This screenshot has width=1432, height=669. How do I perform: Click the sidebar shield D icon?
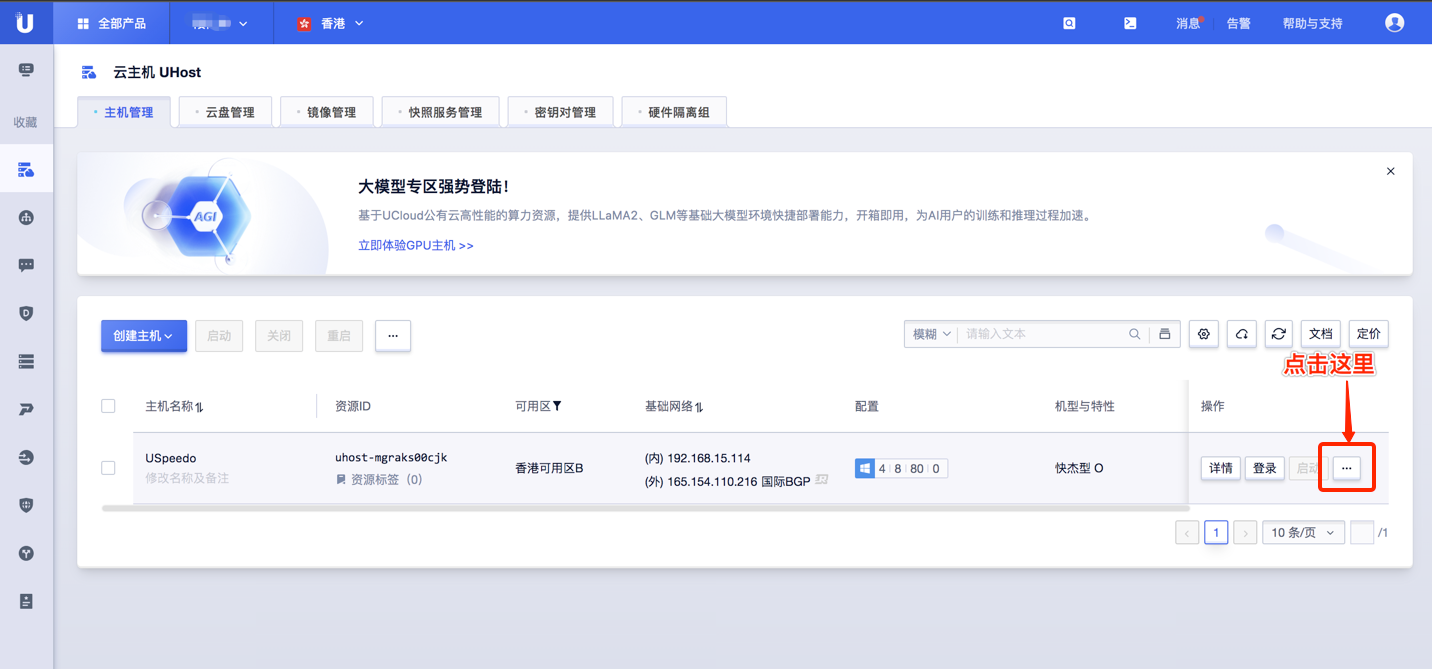click(x=26, y=313)
